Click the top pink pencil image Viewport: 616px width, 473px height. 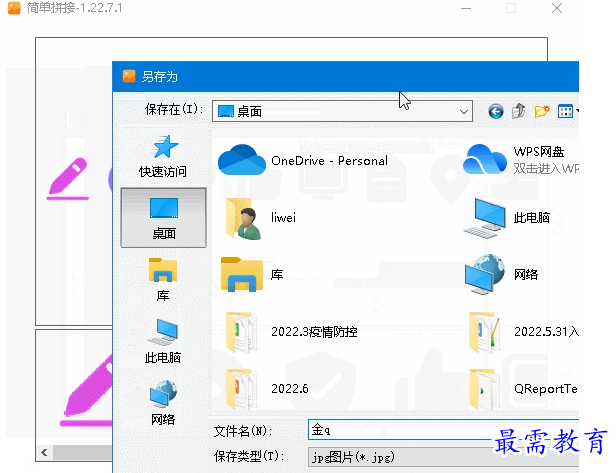68,179
